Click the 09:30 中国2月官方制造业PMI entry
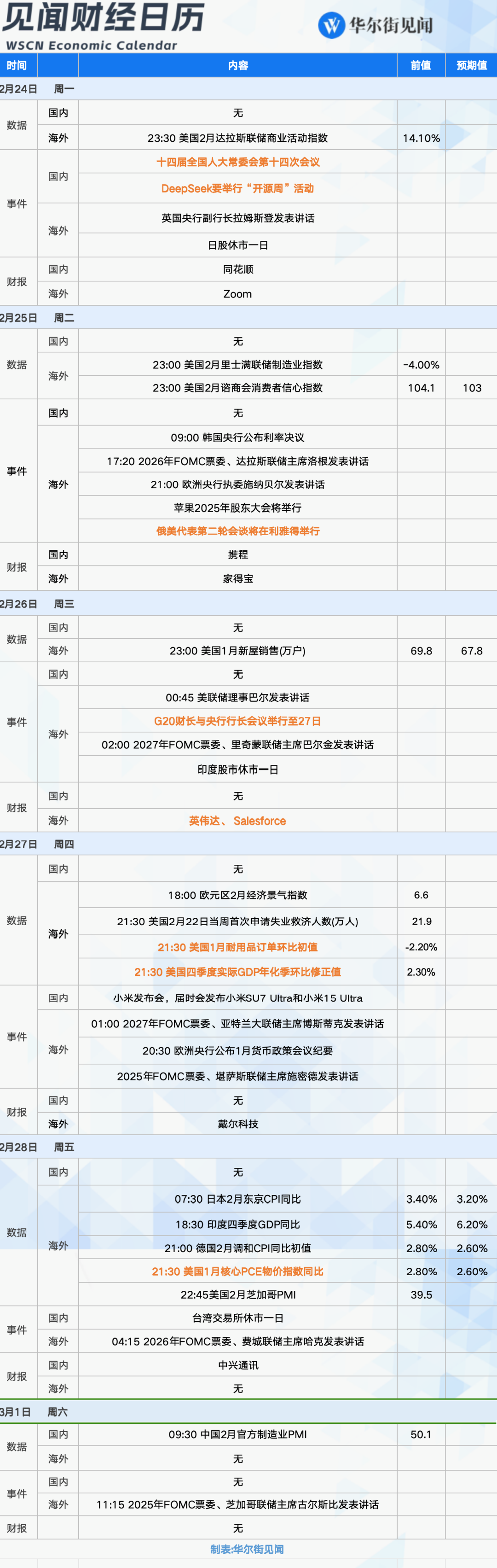Screen dimensions: 497x1568 click(237, 1435)
